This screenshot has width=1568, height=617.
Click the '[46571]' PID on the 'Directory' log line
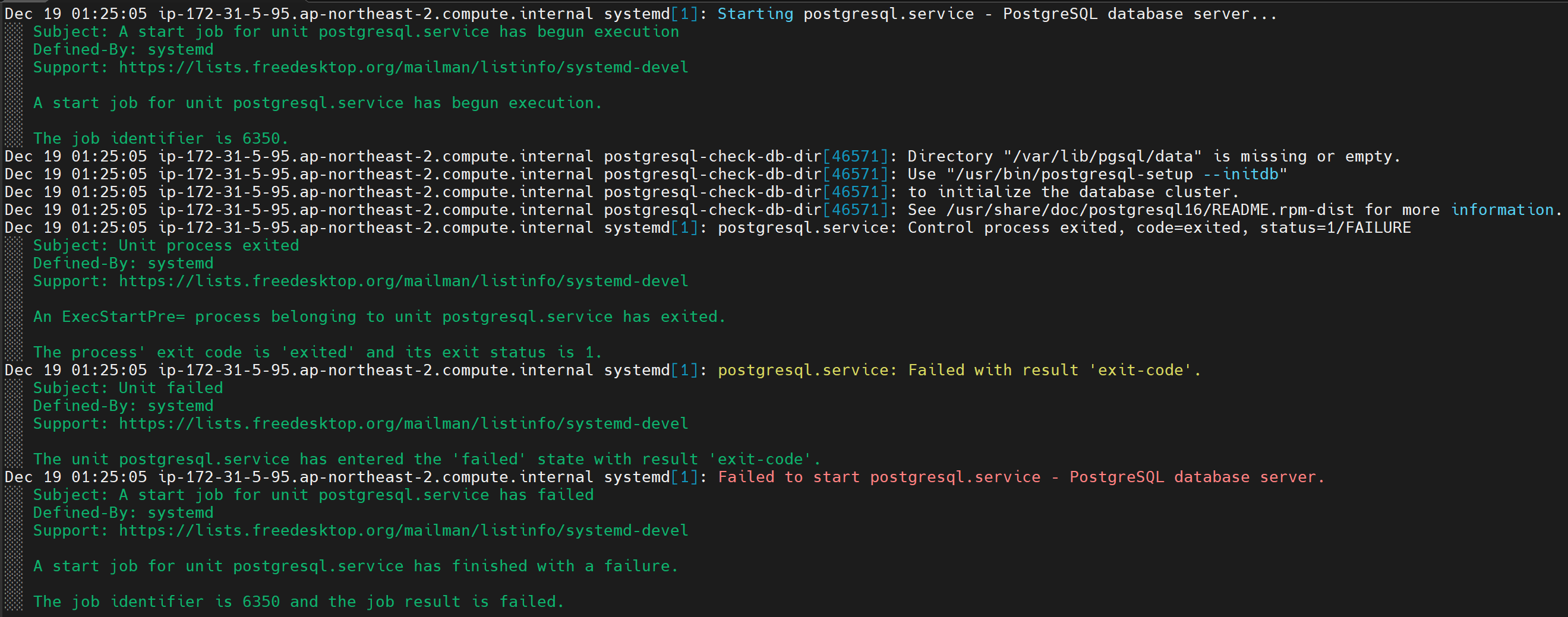[855, 156]
